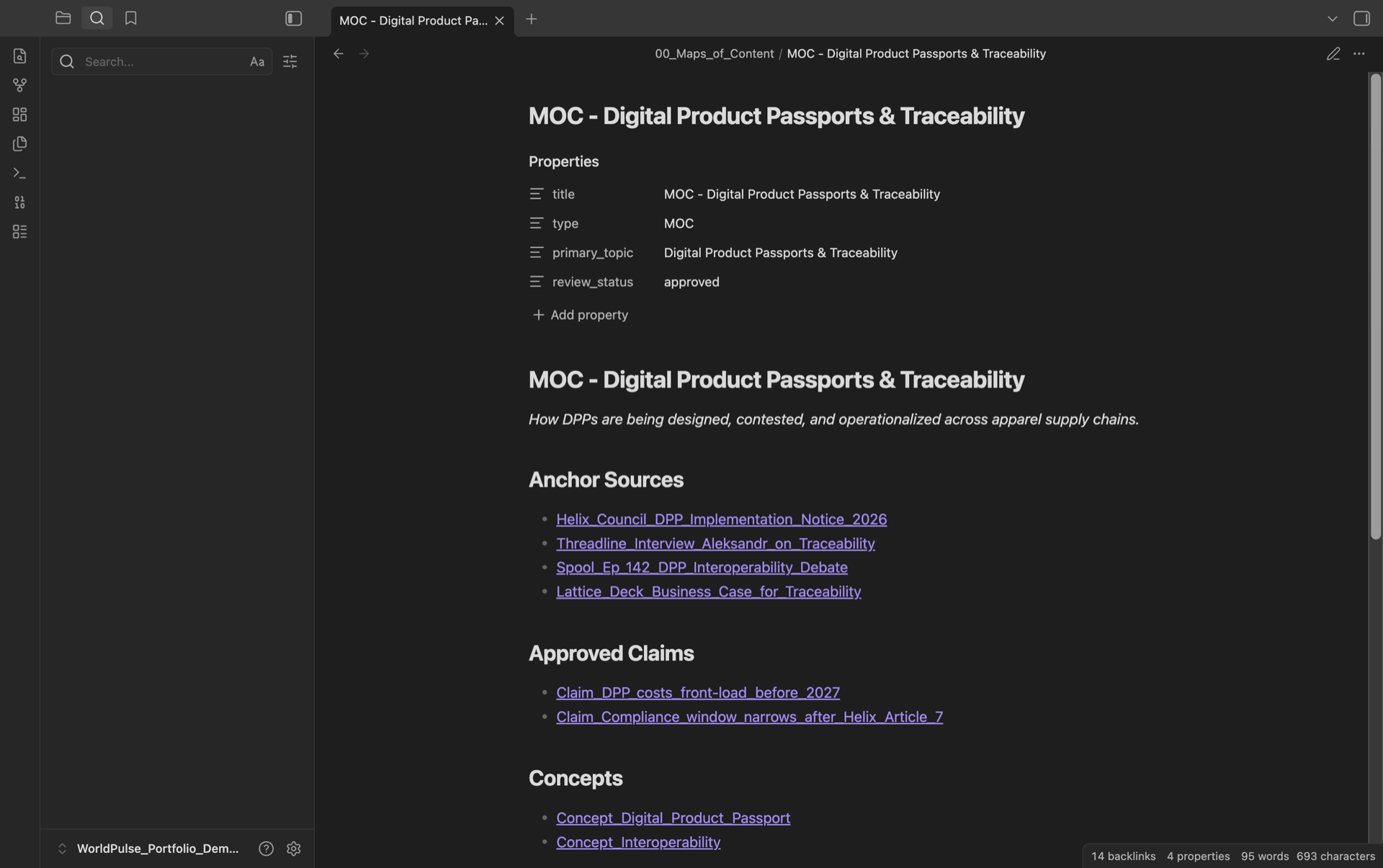The width and height of the screenshot is (1383, 868).
Task: Open the help question mark icon
Action: point(266,849)
